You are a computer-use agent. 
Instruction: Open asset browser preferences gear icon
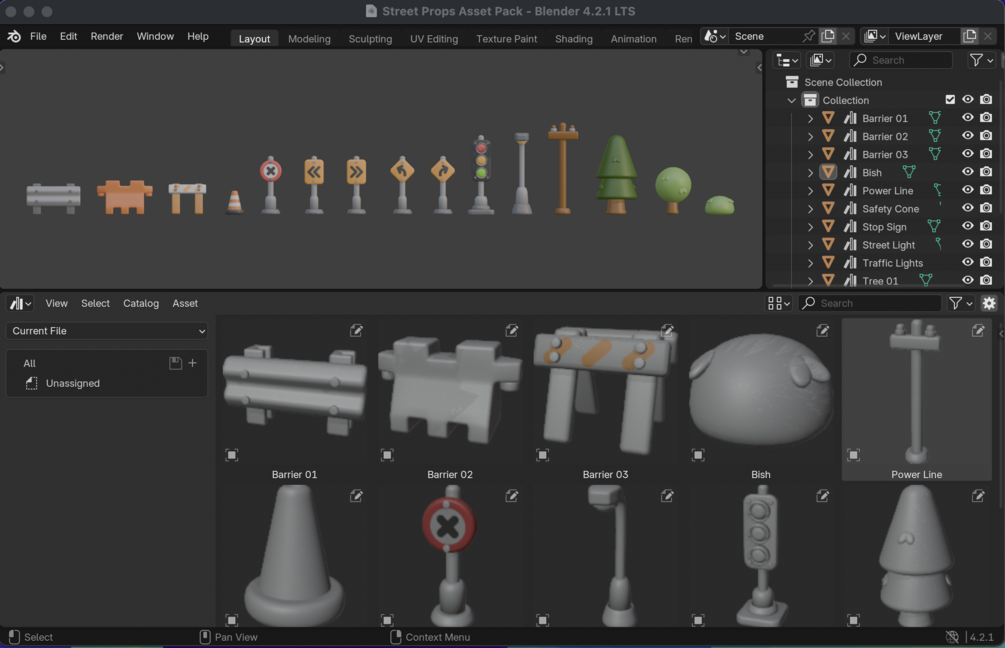[989, 303]
